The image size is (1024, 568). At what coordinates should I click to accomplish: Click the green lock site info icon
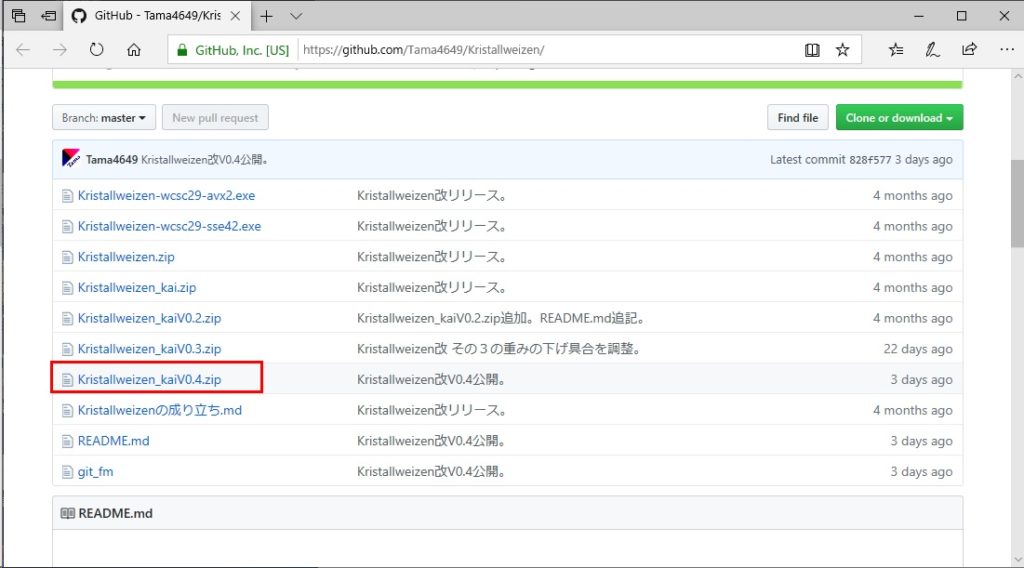click(182, 50)
